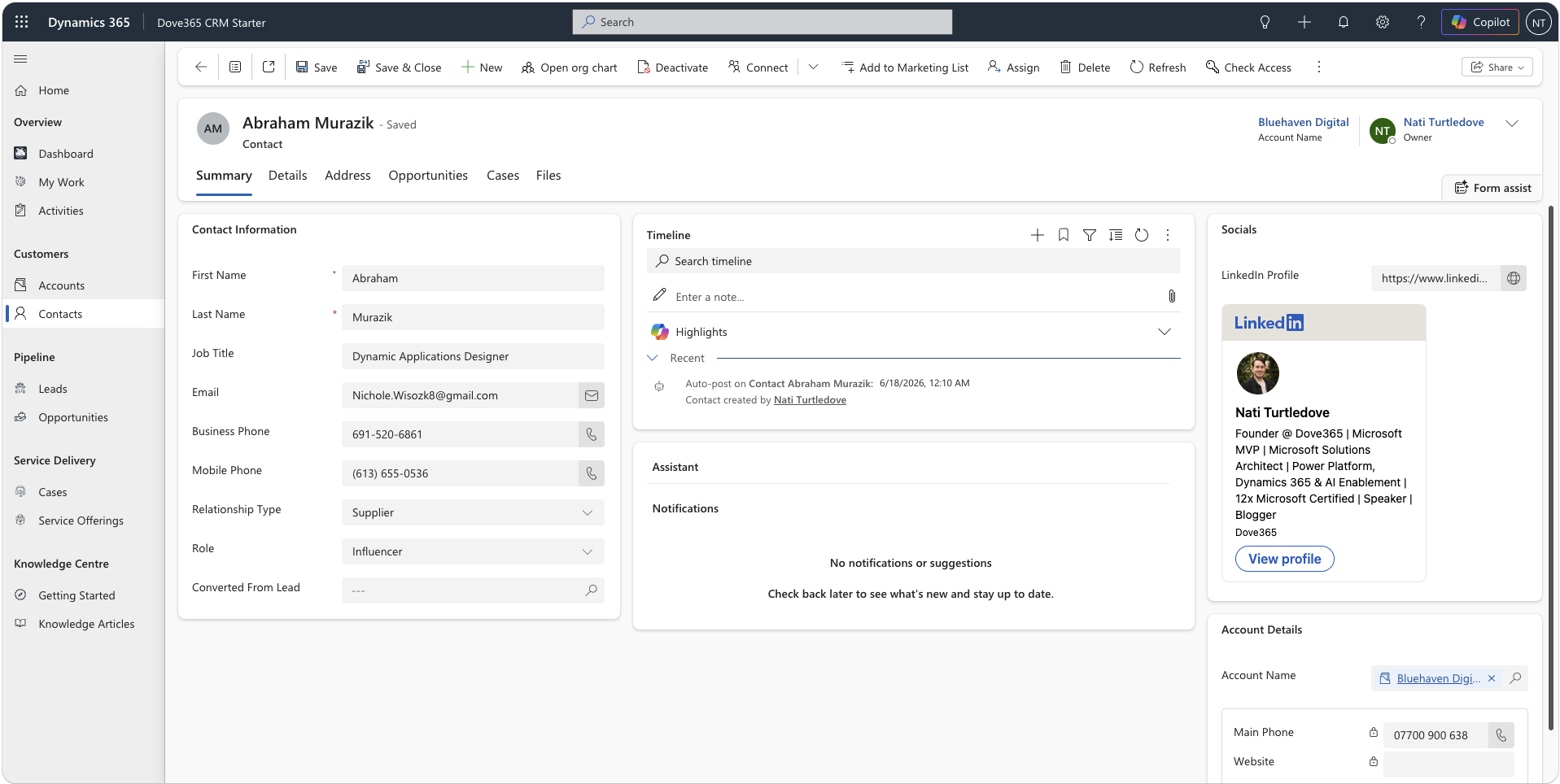Switch to the form's Cases tab
Screen dimensions: 1560x784
[x=503, y=176]
